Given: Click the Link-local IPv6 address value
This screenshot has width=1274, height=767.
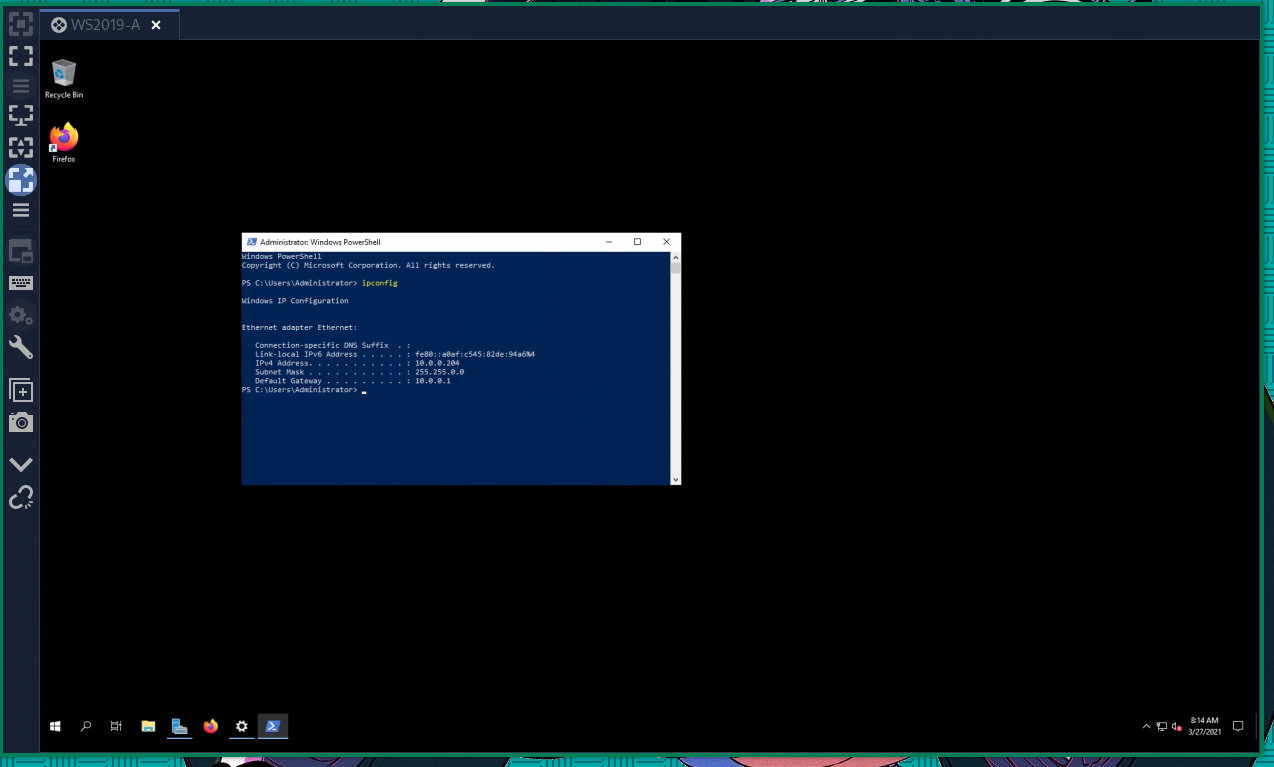Looking at the screenshot, I should coord(475,354).
